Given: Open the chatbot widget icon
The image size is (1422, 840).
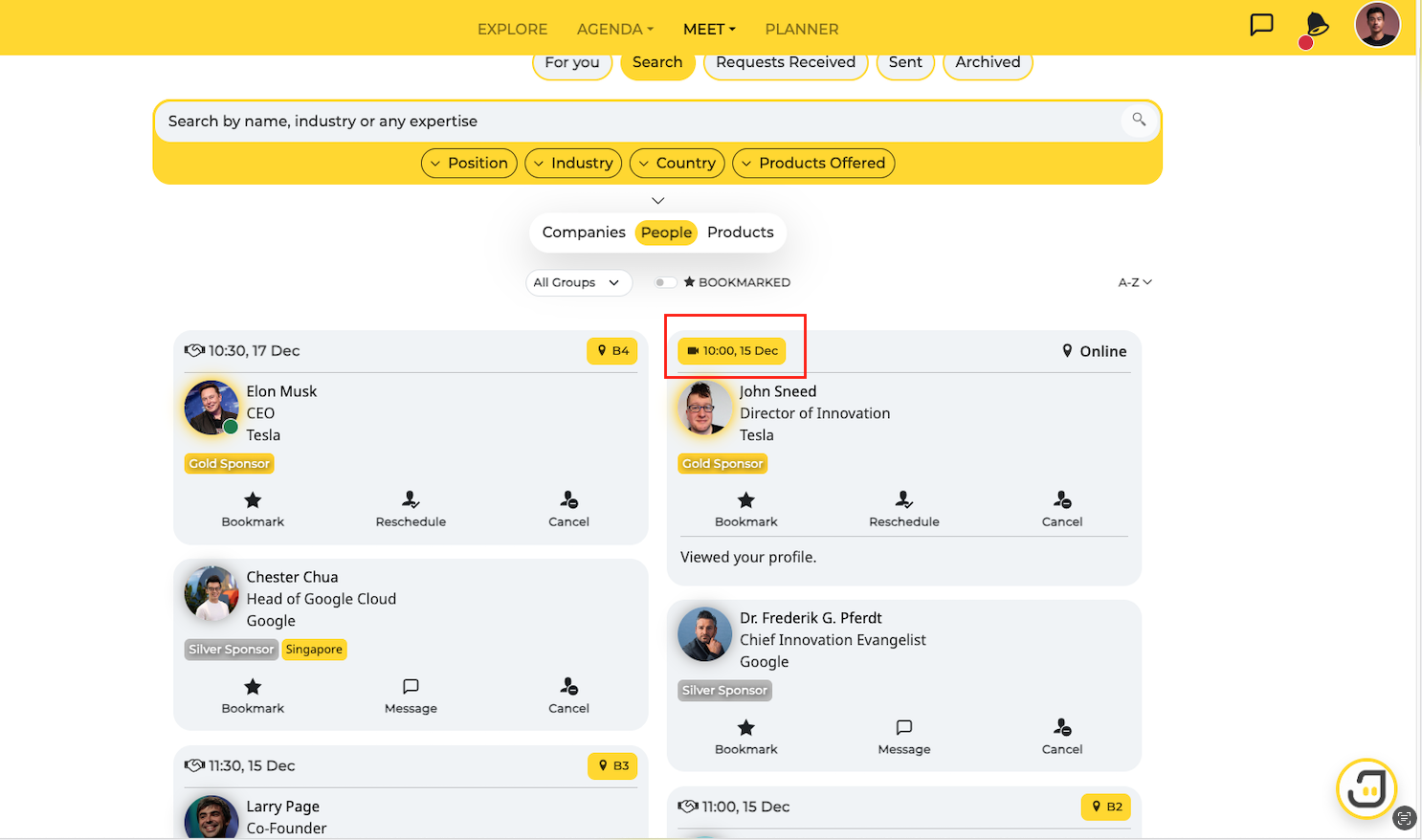Looking at the screenshot, I should tap(1366, 789).
